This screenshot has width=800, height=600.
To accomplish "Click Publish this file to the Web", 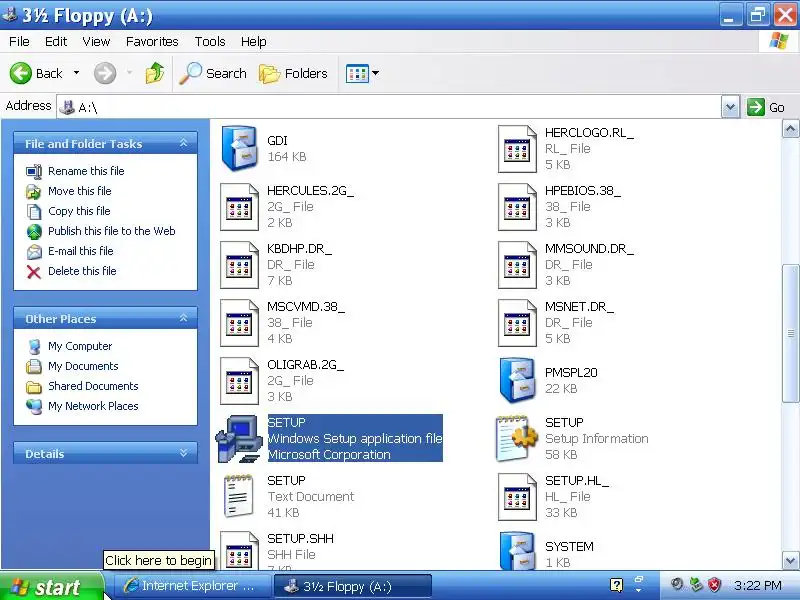I will pyautogui.click(x=112, y=231).
